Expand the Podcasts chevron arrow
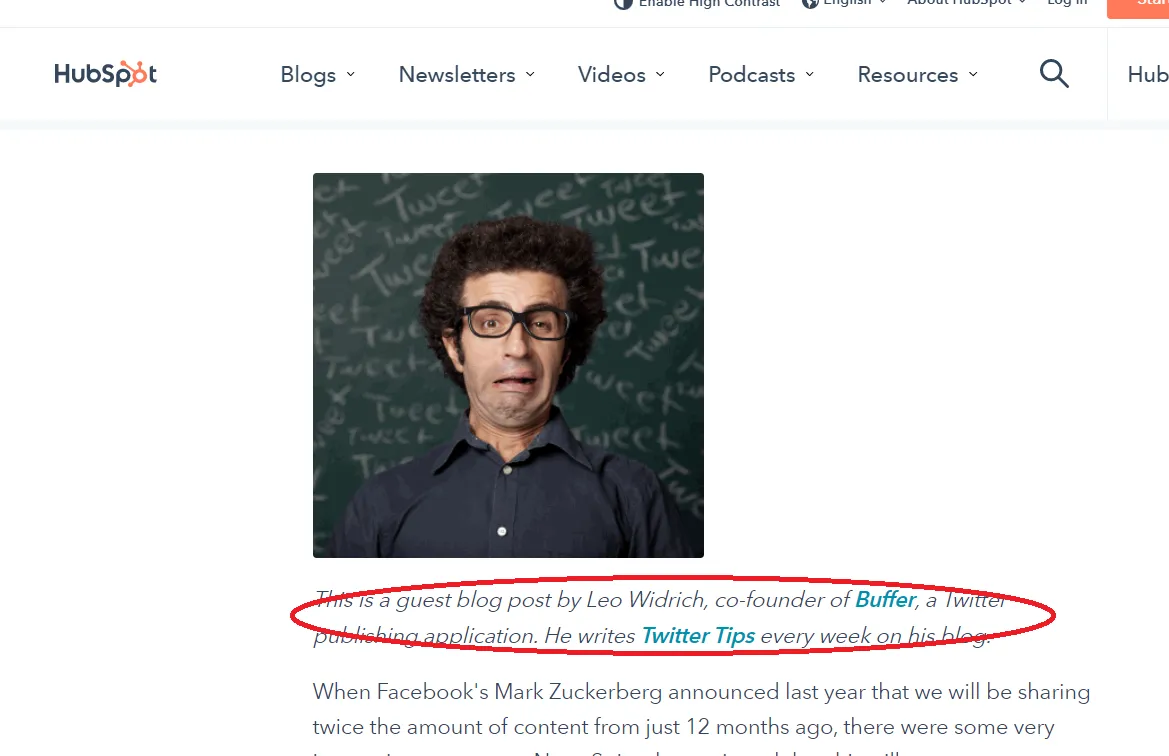Image resolution: width=1169 pixels, height=756 pixels. tap(809, 74)
